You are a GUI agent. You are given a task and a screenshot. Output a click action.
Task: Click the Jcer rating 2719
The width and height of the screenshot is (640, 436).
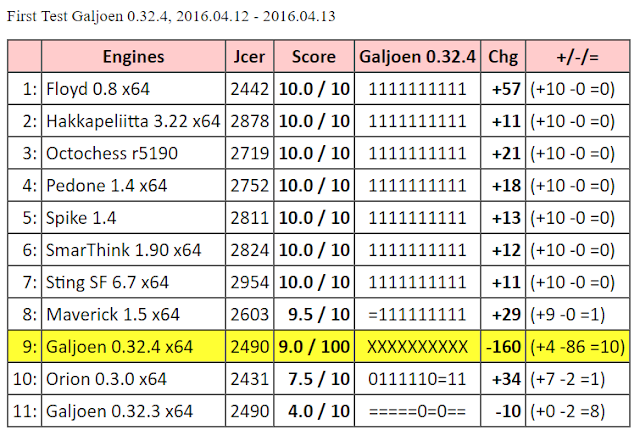pyautogui.click(x=249, y=153)
